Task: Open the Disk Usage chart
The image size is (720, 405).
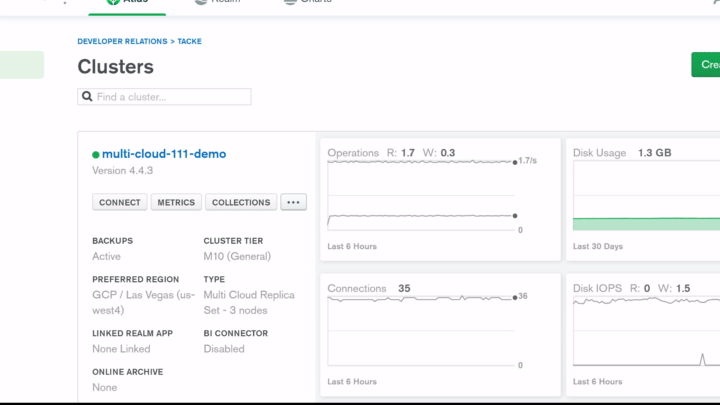Action: click(643, 199)
